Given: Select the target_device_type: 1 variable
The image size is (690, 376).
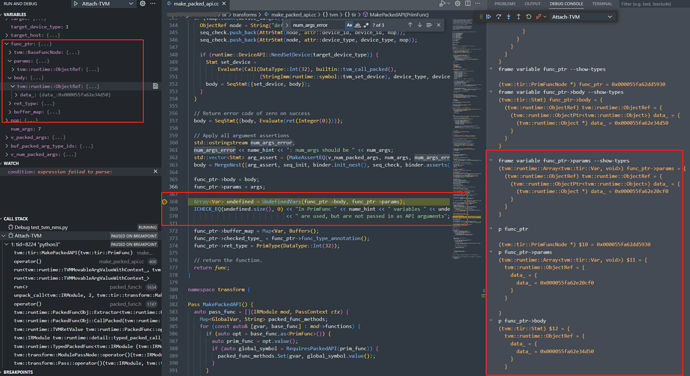Looking at the screenshot, I should [x=39, y=26].
